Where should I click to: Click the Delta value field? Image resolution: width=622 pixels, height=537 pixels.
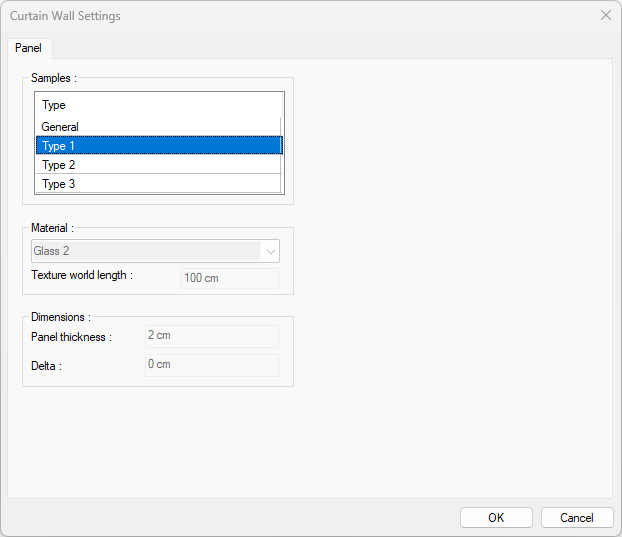point(211,365)
